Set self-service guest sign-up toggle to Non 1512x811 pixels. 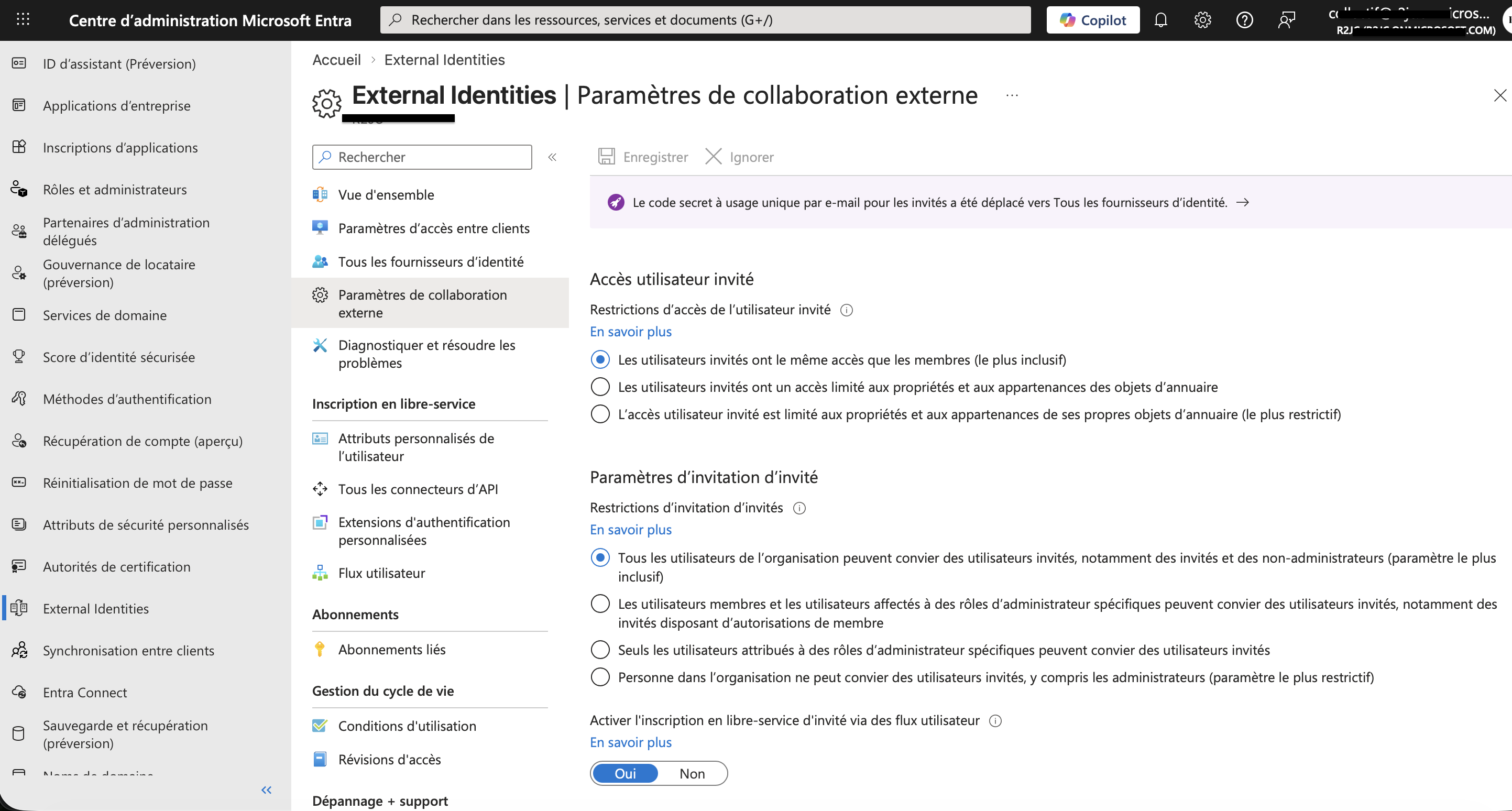pos(692,773)
